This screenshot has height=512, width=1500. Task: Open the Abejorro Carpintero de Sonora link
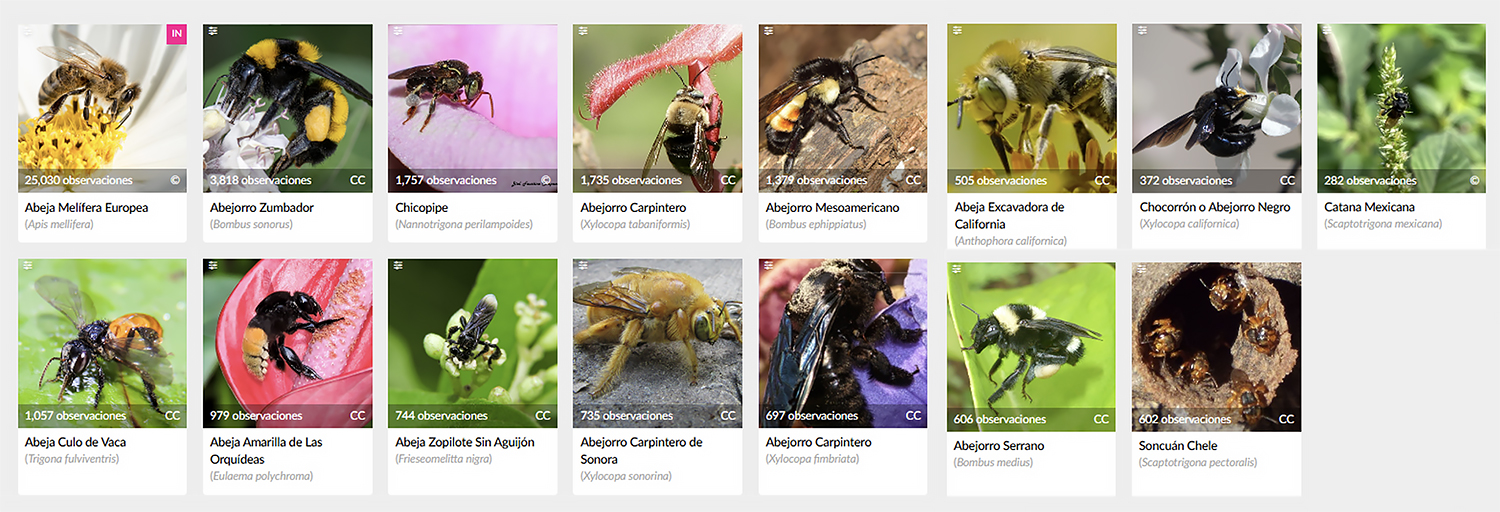[642, 451]
